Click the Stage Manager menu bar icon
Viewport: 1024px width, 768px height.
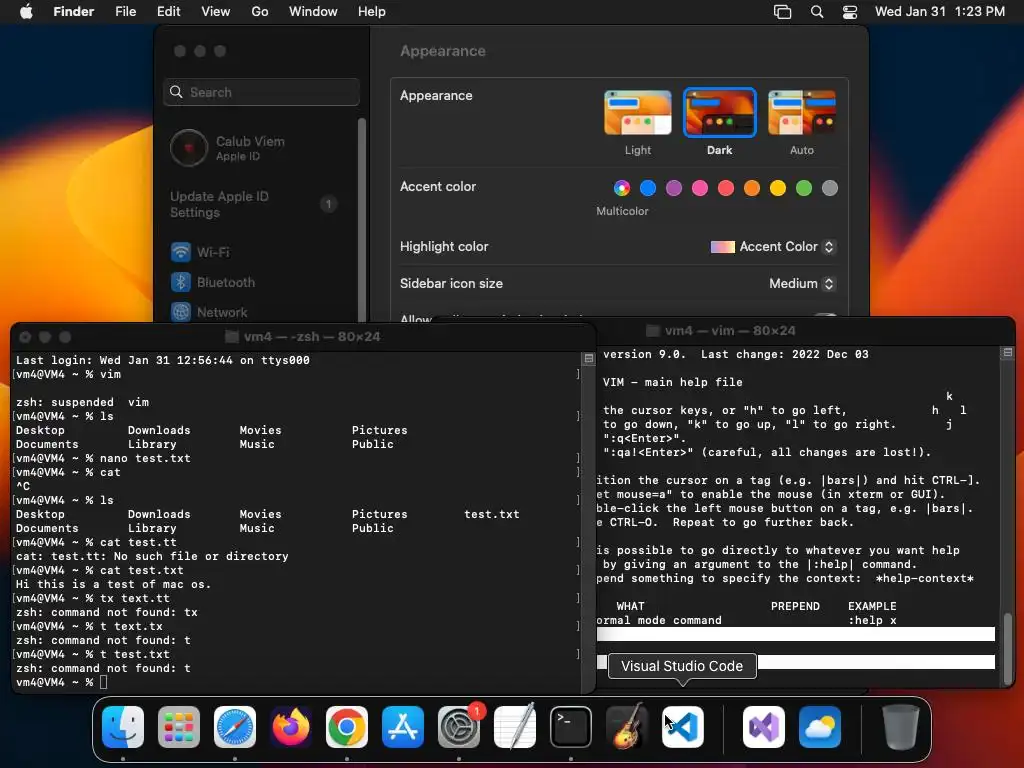point(782,11)
